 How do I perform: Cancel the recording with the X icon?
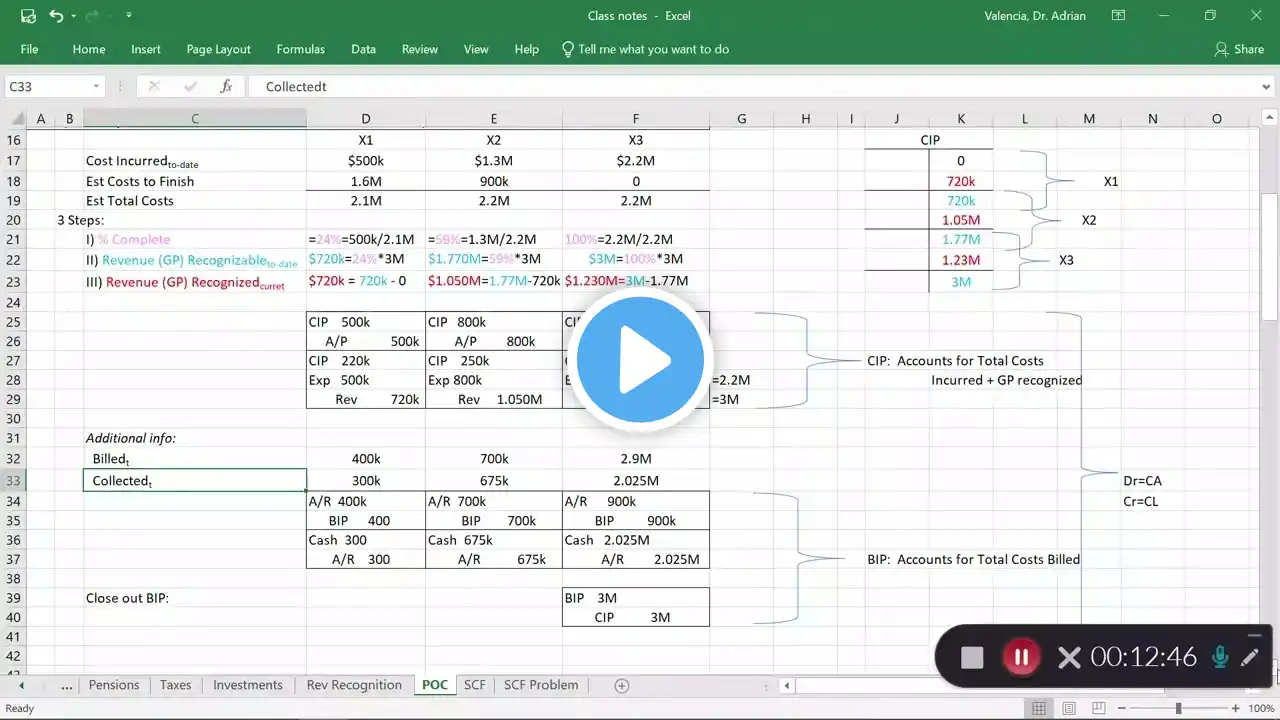click(1069, 657)
